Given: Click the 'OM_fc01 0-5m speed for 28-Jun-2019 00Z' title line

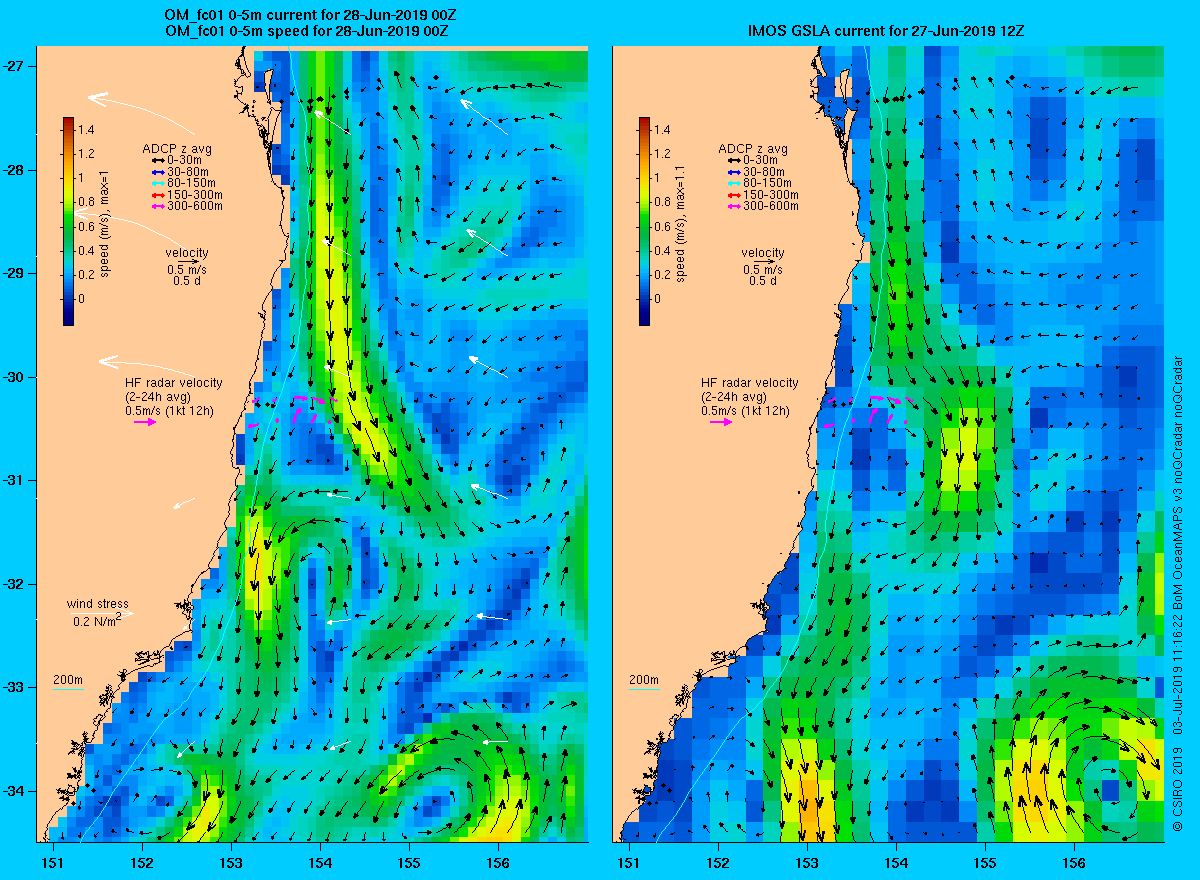Looking at the screenshot, I should click(306, 31).
